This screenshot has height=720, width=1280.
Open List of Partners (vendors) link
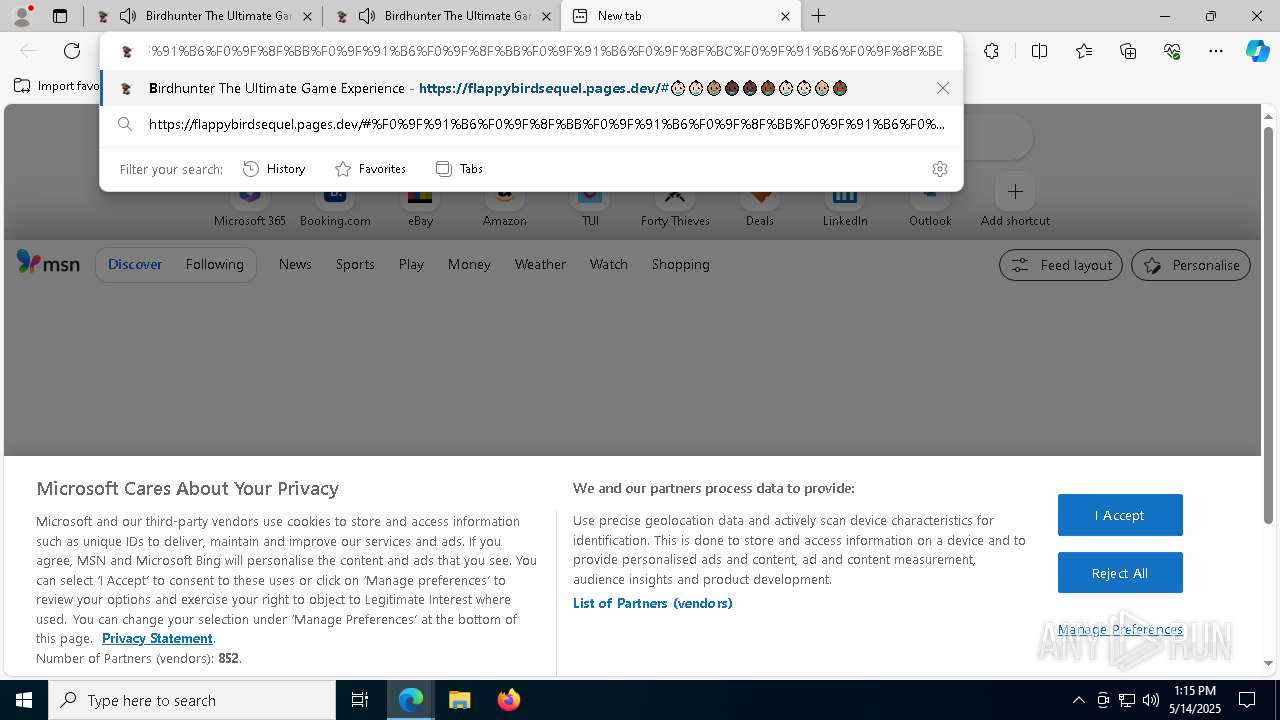pyautogui.click(x=653, y=603)
